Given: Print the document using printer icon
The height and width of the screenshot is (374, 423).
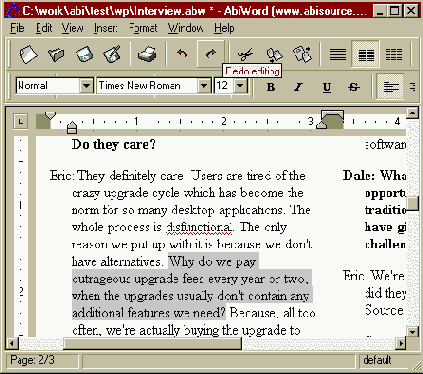Looking at the screenshot, I should coord(147,54).
